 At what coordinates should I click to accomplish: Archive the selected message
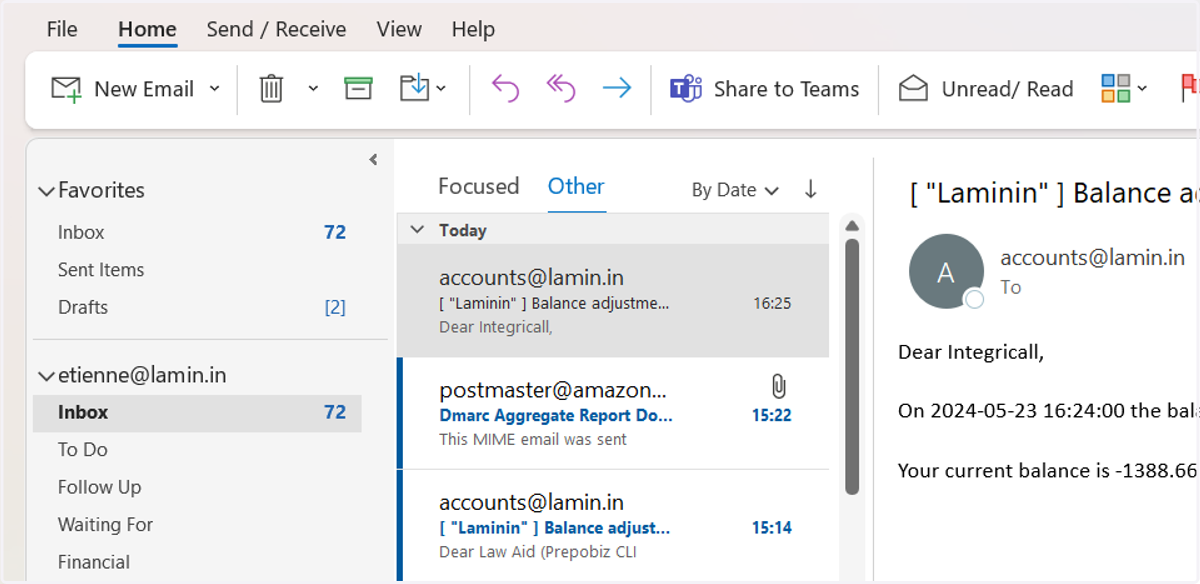[358, 89]
